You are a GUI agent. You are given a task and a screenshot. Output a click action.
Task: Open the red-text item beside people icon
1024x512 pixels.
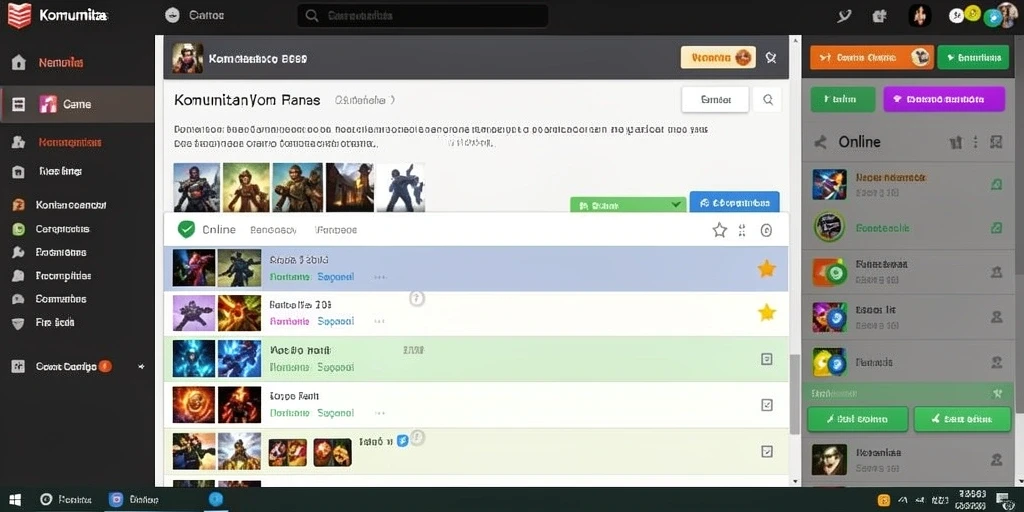pos(70,142)
